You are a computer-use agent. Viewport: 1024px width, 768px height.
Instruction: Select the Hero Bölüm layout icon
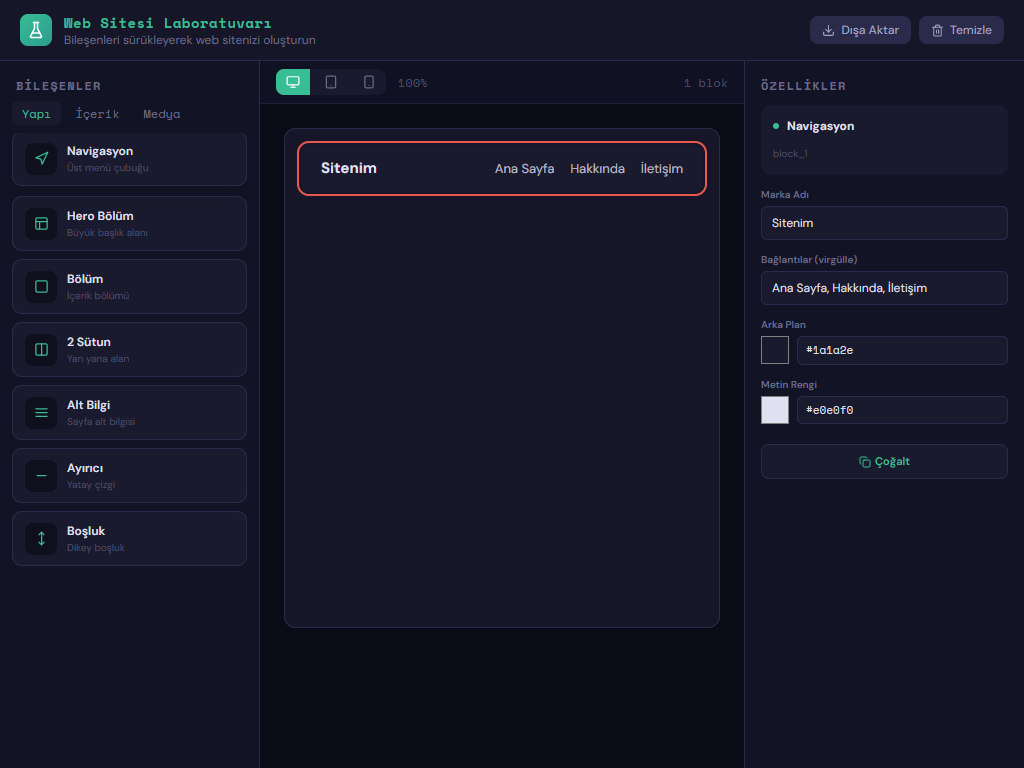coord(41,223)
